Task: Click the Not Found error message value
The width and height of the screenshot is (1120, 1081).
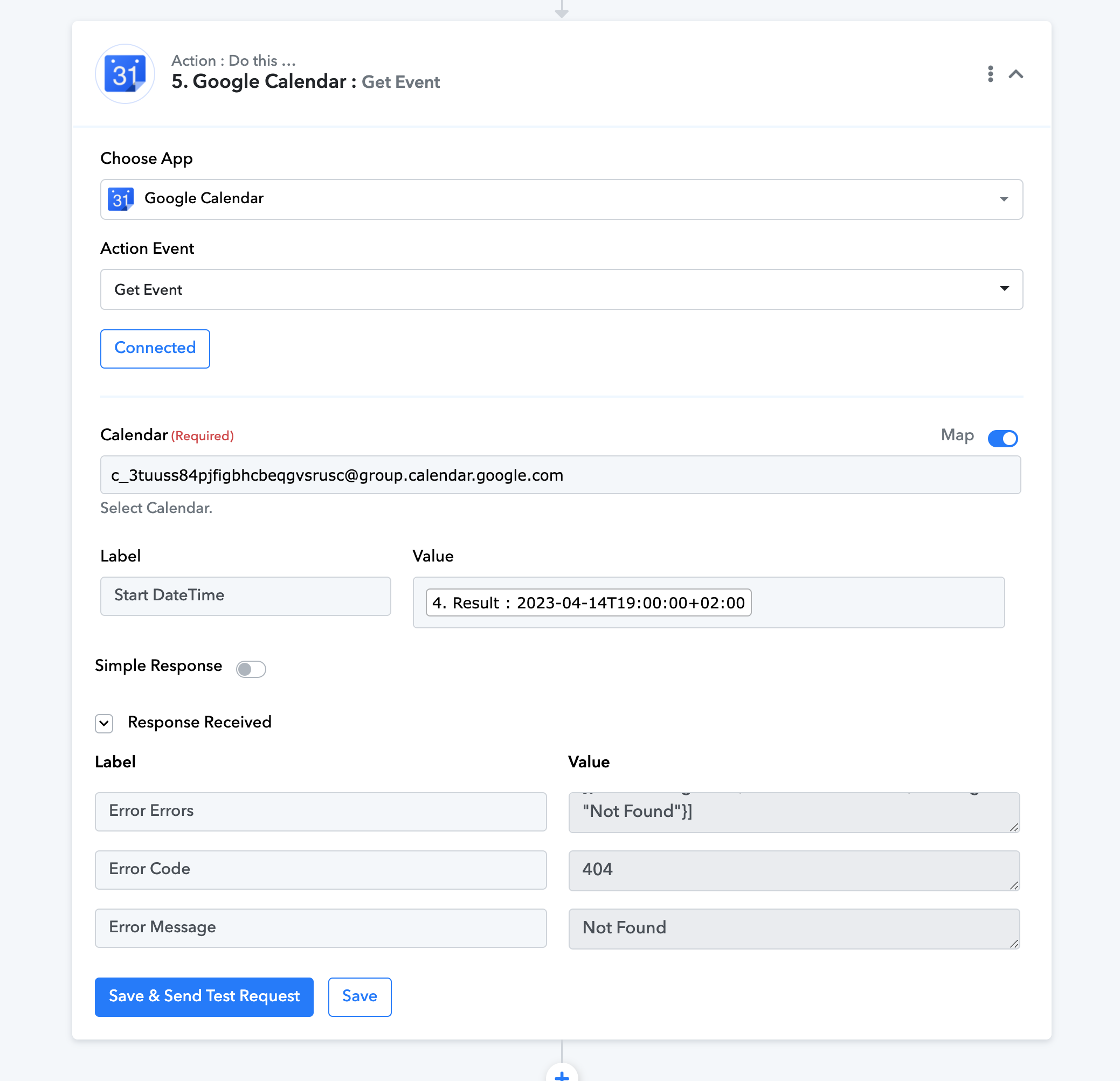Action: click(794, 928)
